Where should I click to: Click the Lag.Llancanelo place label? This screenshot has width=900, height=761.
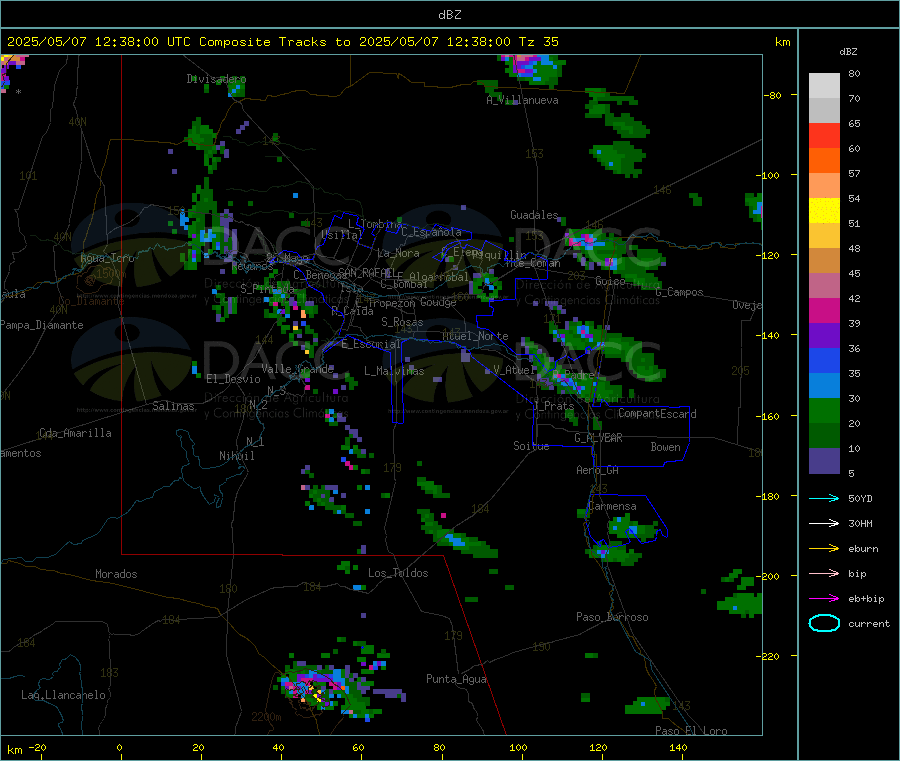(x=63, y=695)
